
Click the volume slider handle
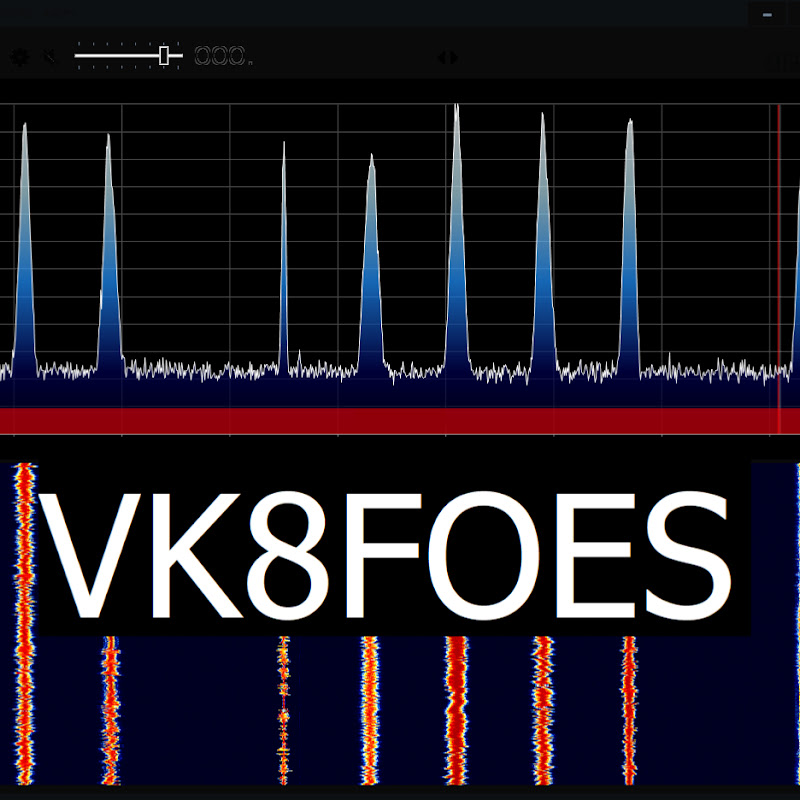click(165, 56)
